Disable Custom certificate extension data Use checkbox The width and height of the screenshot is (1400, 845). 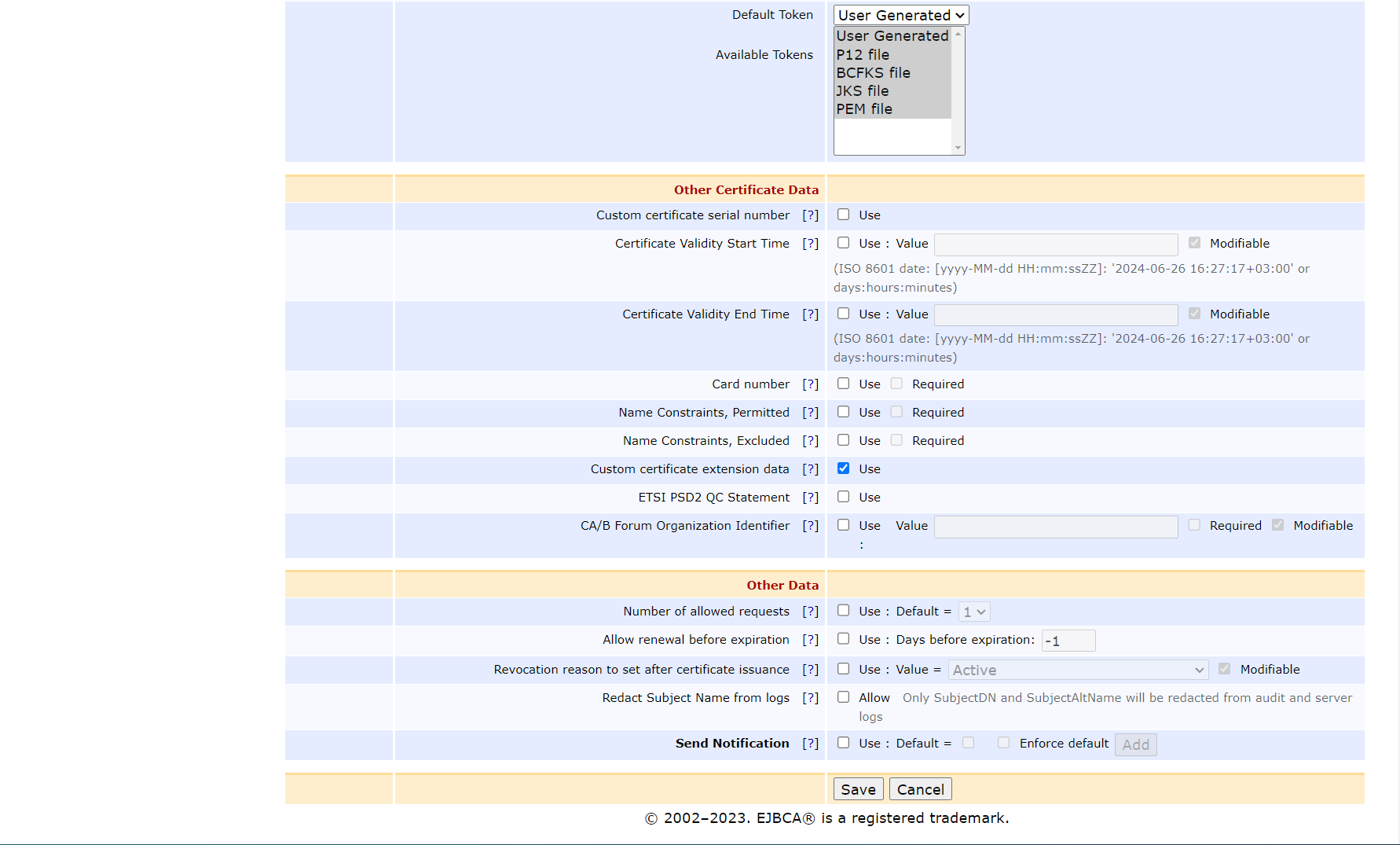843,468
